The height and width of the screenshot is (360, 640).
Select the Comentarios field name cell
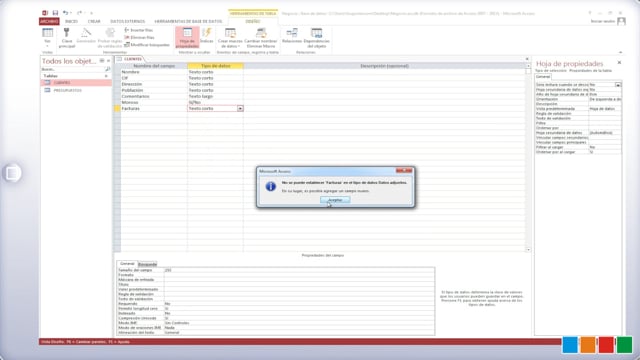pyautogui.click(x=154, y=96)
